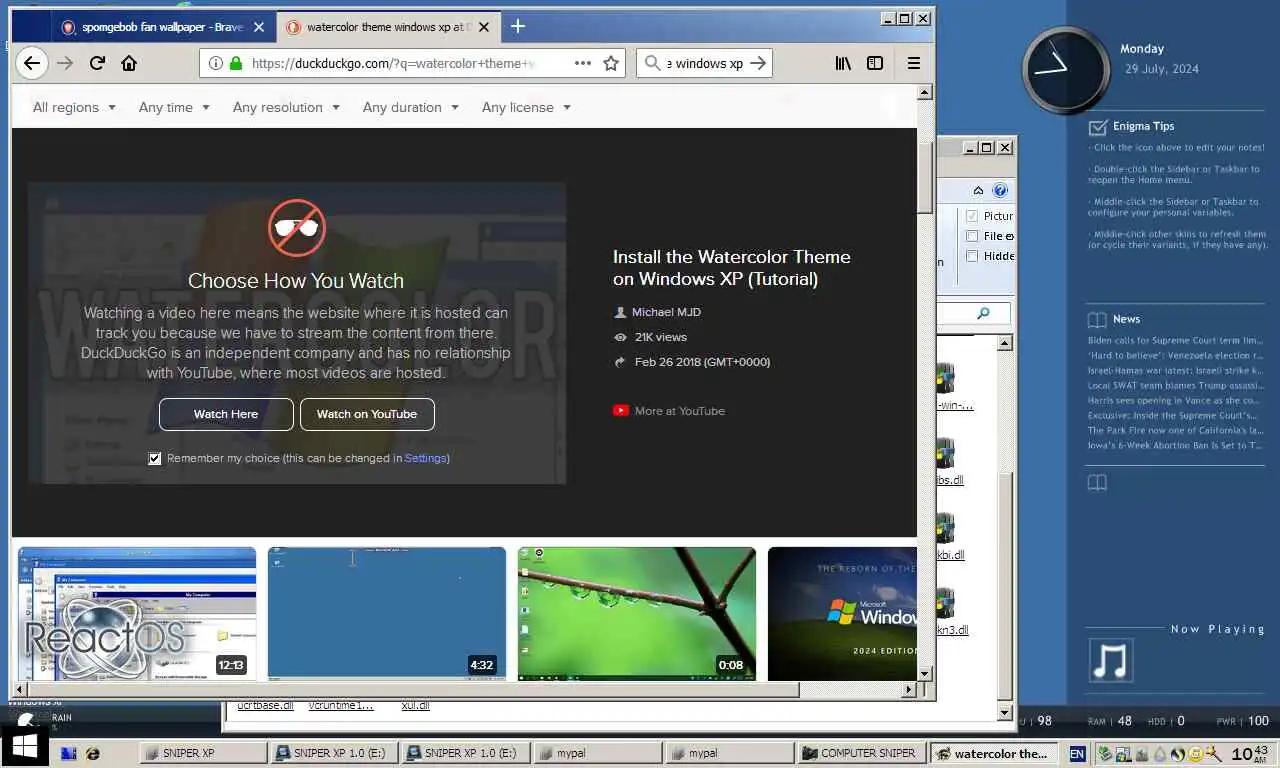Click the EN language indicator in the tray
The width and height of the screenshot is (1280, 768).
1077,754
